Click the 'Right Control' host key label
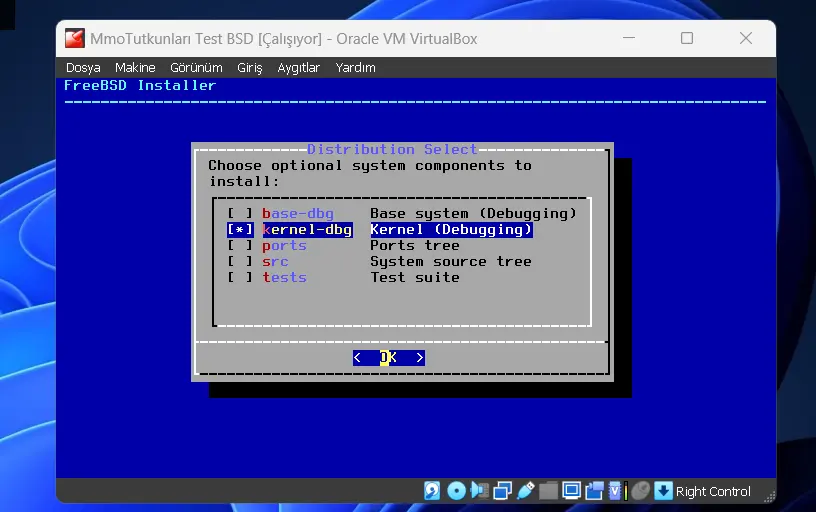The width and height of the screenshot is (816, 512). [713, 491]
